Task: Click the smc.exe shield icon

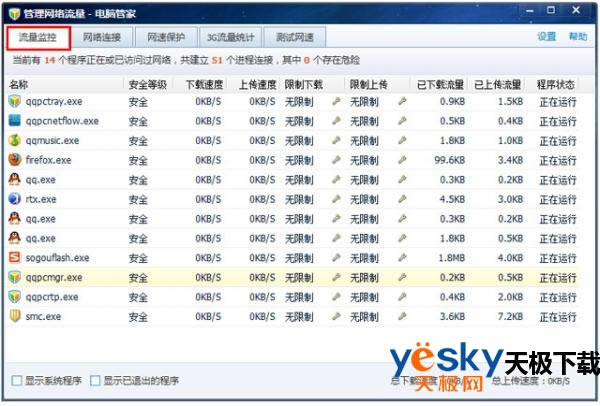Action: tap(14, 316)
